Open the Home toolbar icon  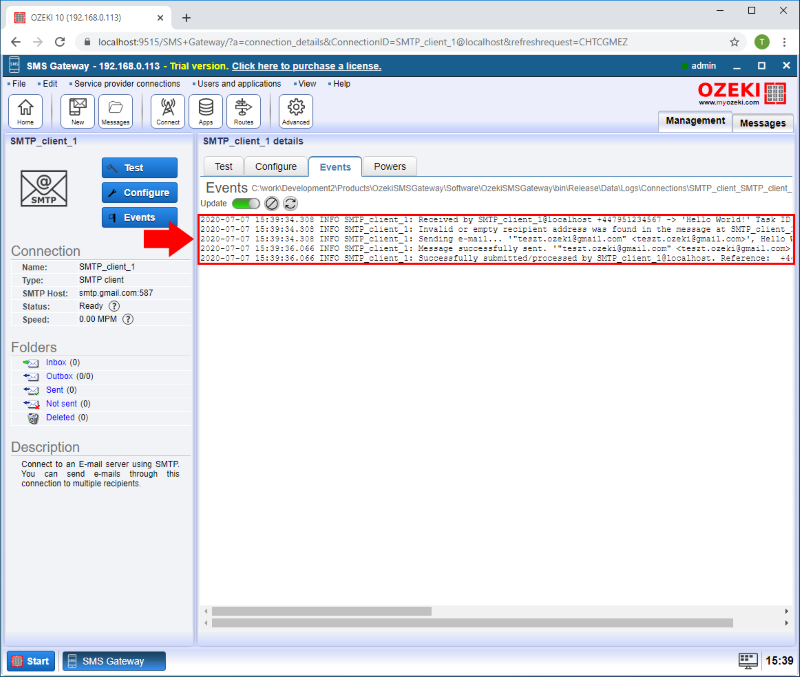(x=25, y=111)
